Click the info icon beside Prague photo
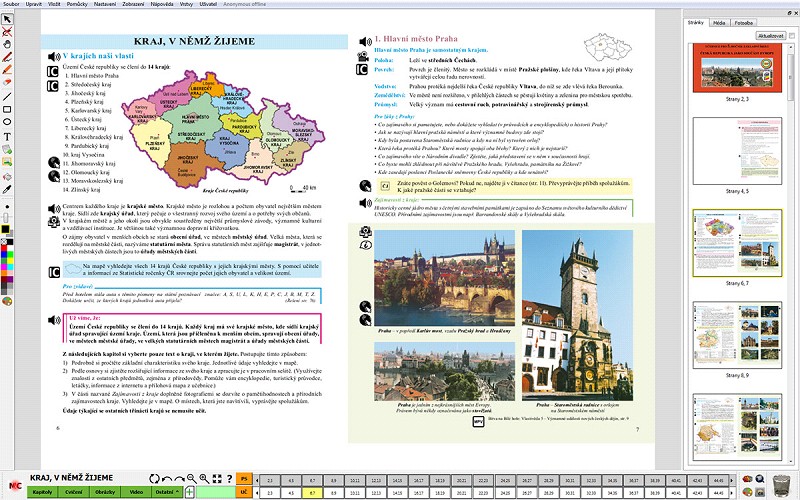The image size is (800, 500). 365,245
